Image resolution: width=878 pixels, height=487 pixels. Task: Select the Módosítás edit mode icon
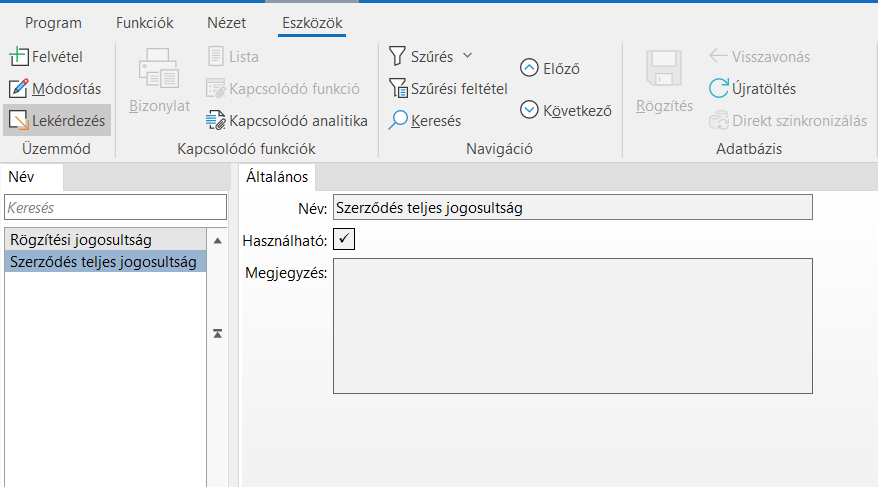(18, 88)
